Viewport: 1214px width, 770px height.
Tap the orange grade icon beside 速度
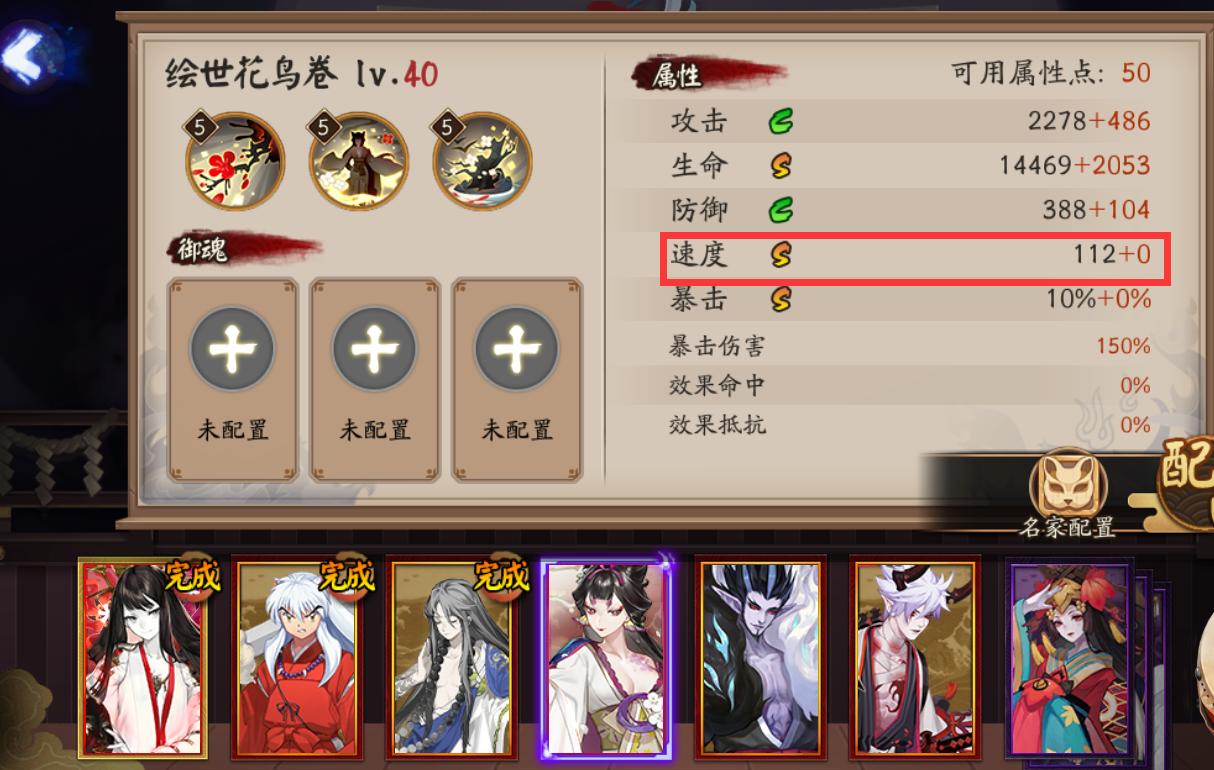(781, 255)
